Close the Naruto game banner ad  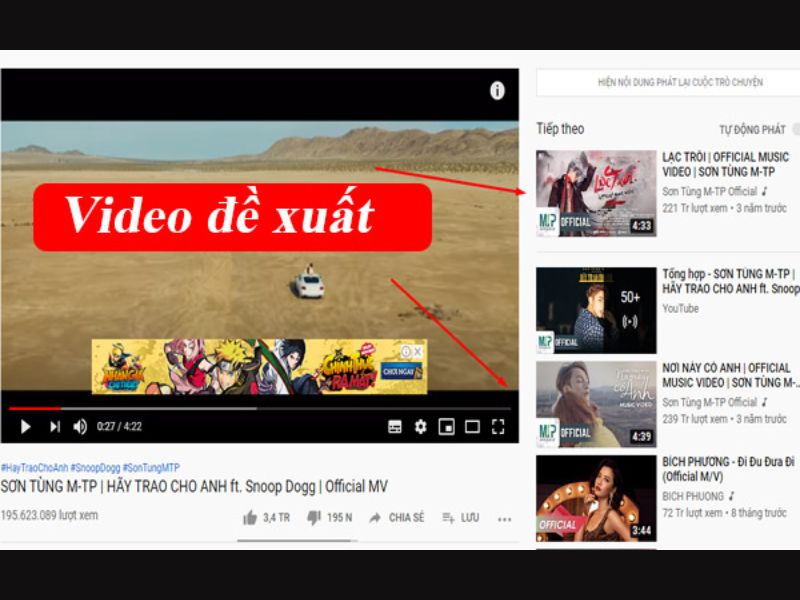pyautogui.click(x=418, y=351)
